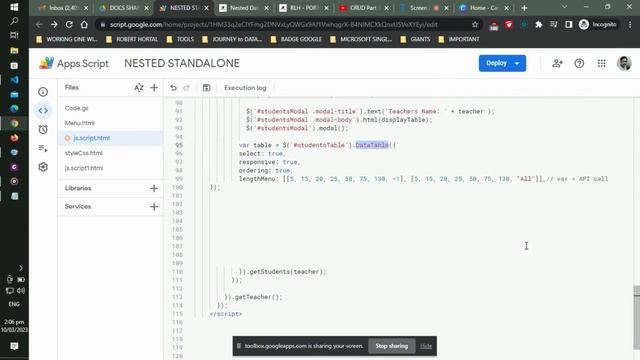Click Stop sharing button
Viewport: 640px width, 360px height.
tap(391, 346)
